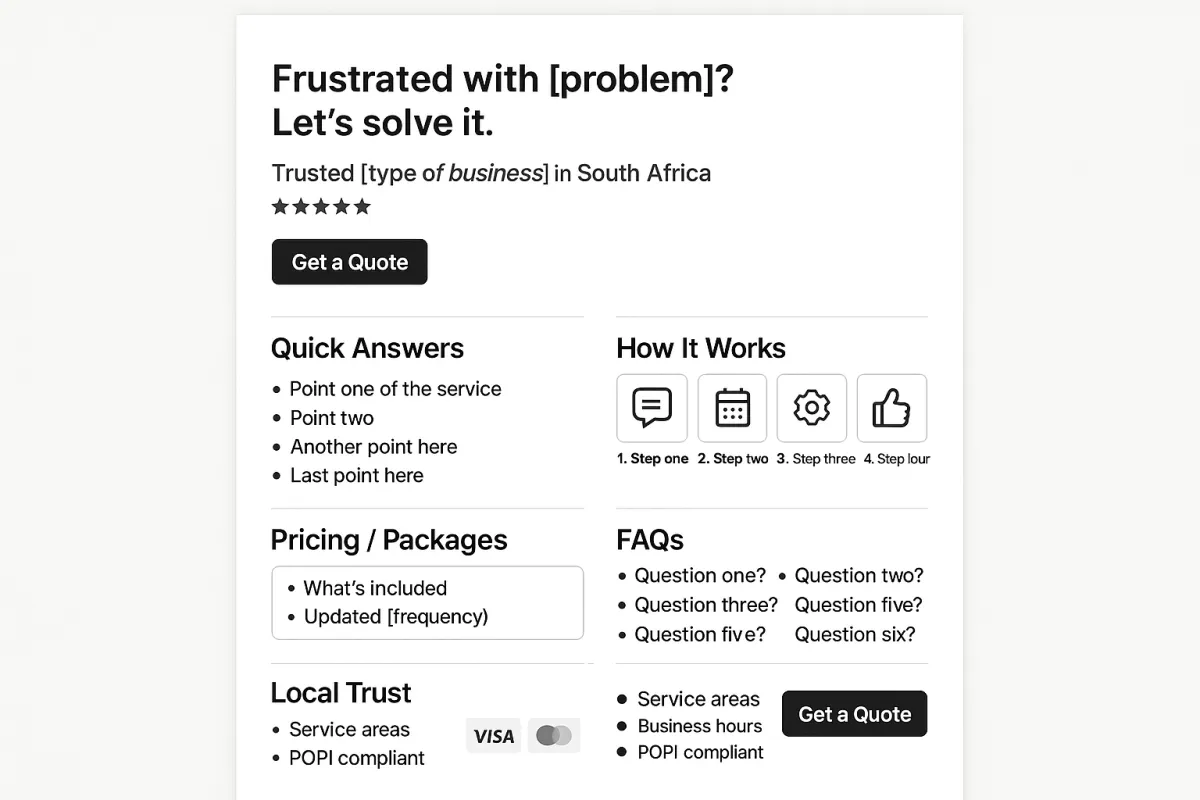This screenshot has width=1200, height=800.
Task: Click the Pricing / Packages heading
Action: tap(389, 540)
